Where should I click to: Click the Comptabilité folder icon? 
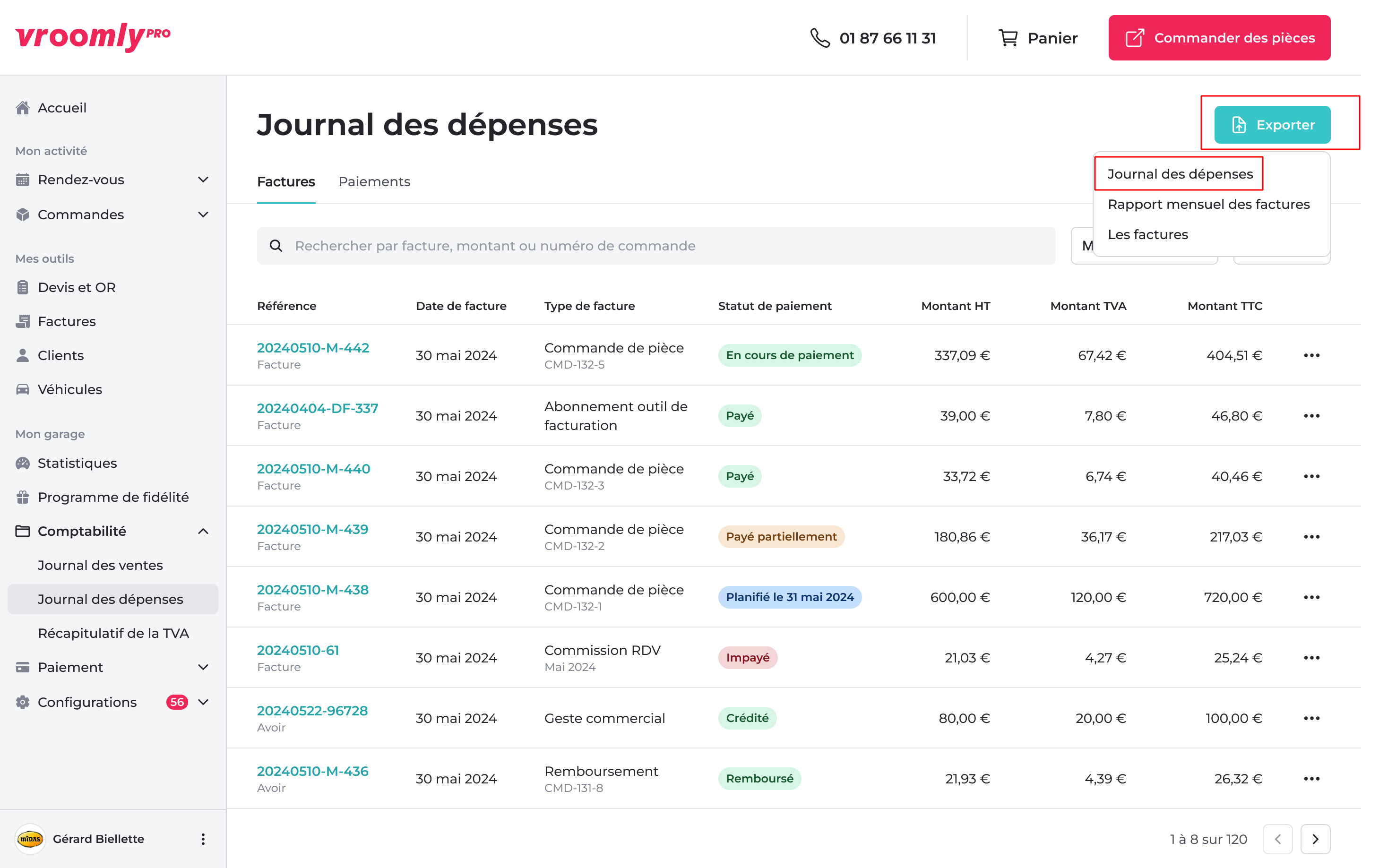click(22, 531)
